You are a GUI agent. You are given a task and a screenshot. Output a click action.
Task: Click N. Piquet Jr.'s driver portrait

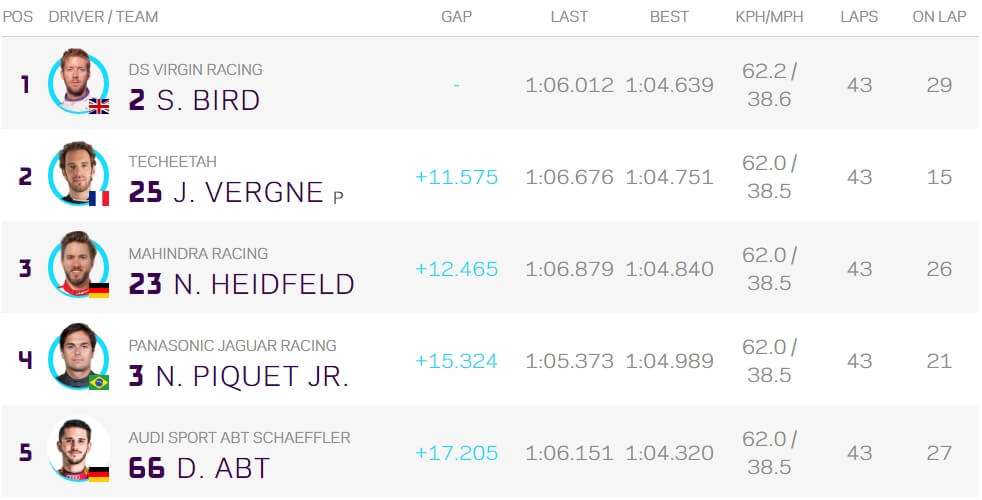78,357
